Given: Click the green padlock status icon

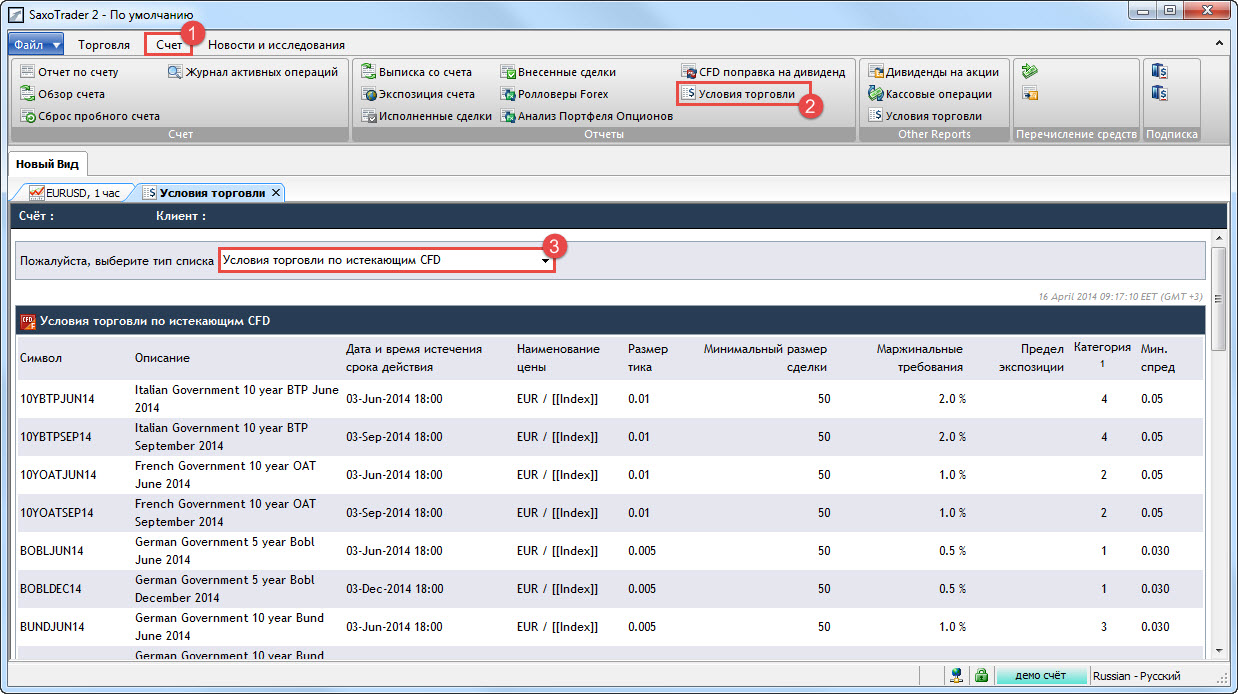Looking at the screenshot, I should click(x=981, y=676).
